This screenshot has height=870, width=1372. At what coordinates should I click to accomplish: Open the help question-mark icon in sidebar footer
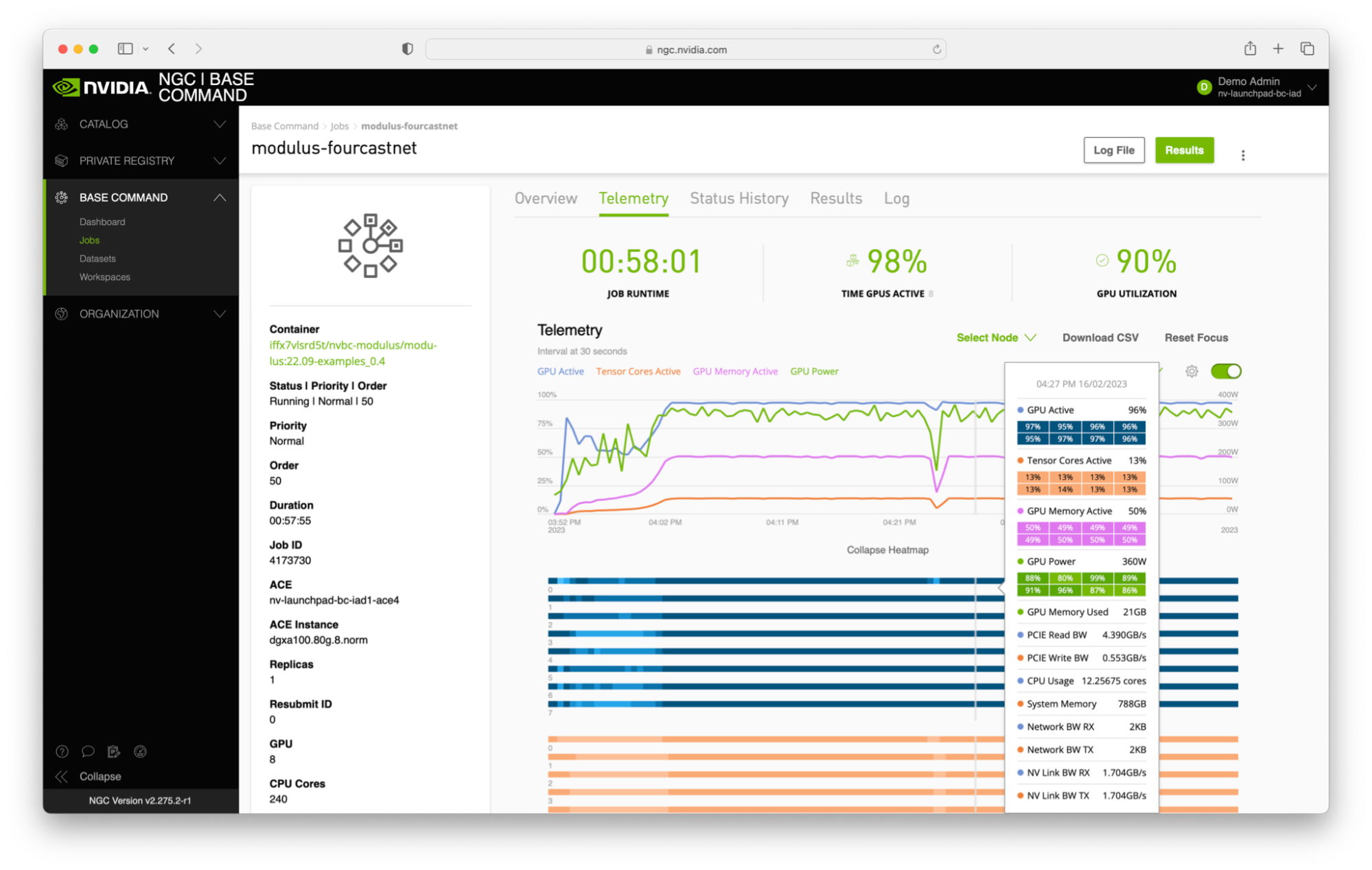coord(62,751)
